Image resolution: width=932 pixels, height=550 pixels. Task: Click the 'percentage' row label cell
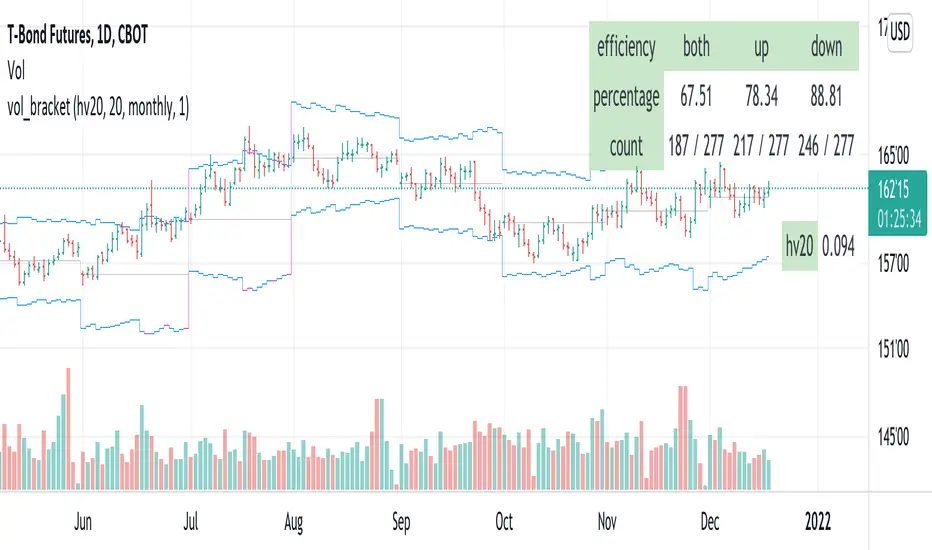[626, 97]
